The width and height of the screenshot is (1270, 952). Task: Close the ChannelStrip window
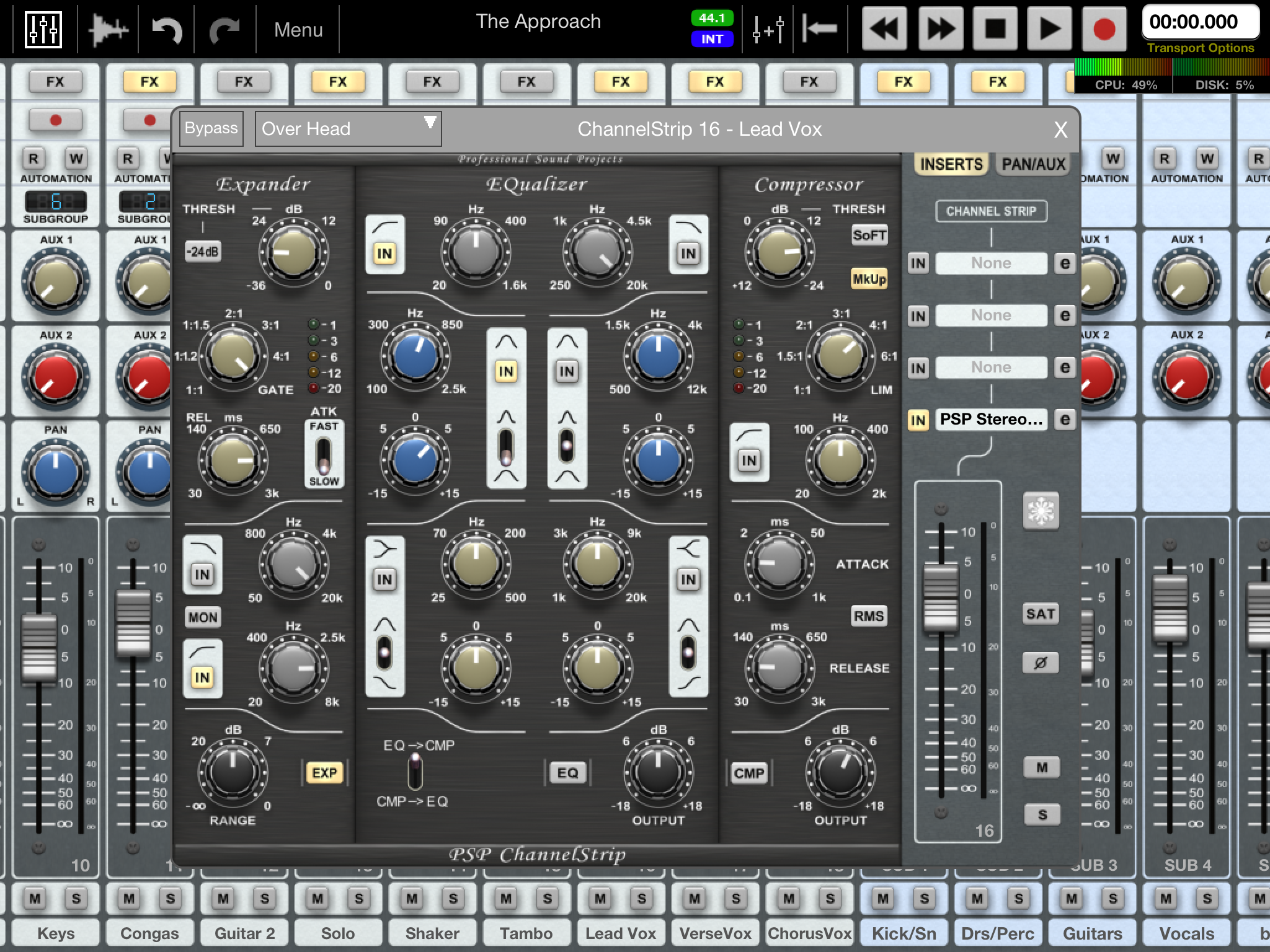[1061, 130]
